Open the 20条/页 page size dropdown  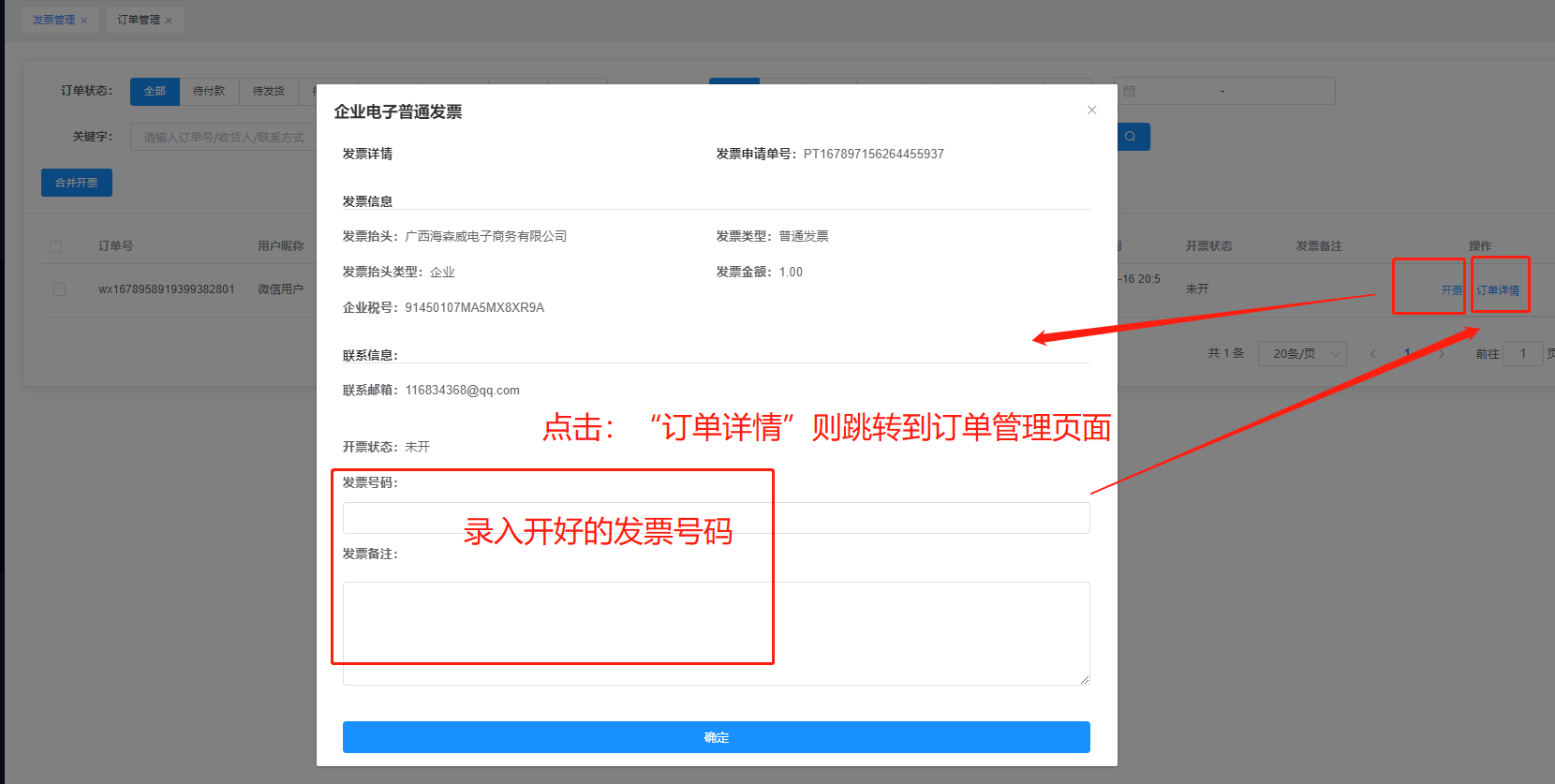pyautogui.click(x=1302, y=354)
